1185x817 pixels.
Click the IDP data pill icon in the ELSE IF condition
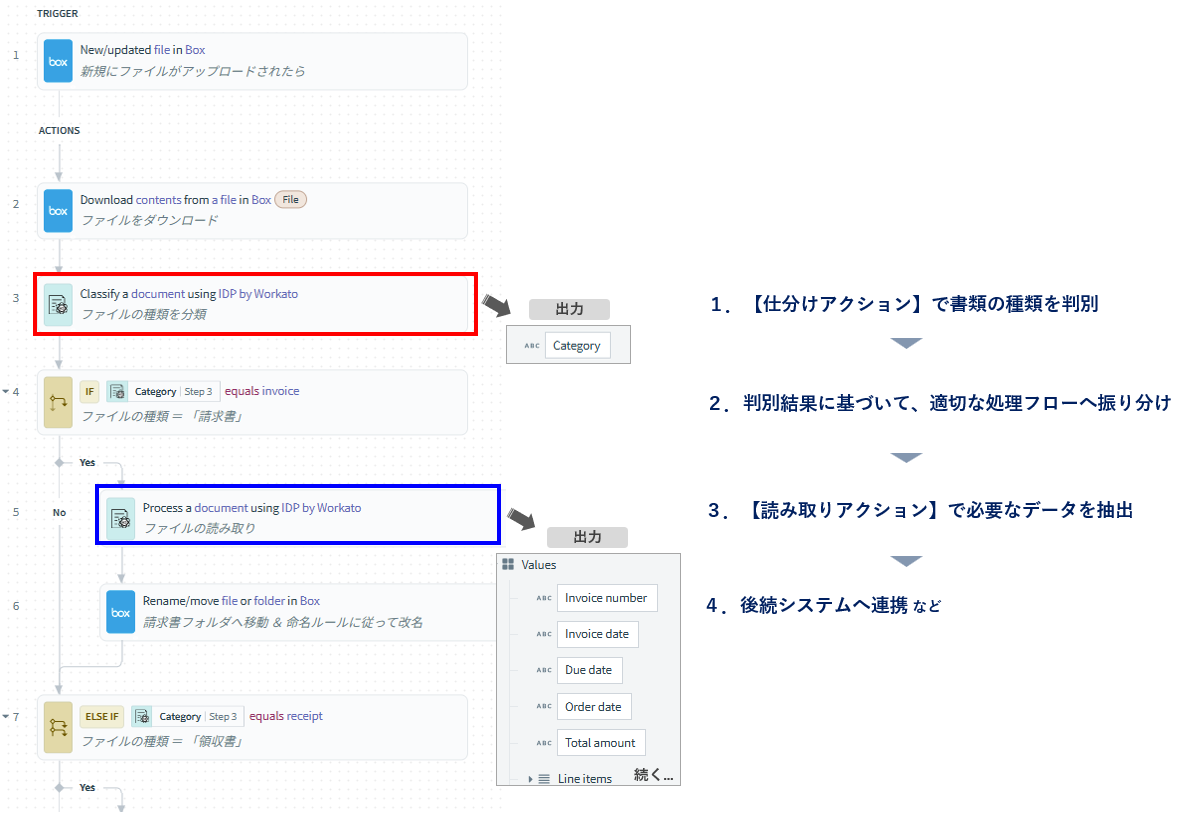click(x=141, y=716)
